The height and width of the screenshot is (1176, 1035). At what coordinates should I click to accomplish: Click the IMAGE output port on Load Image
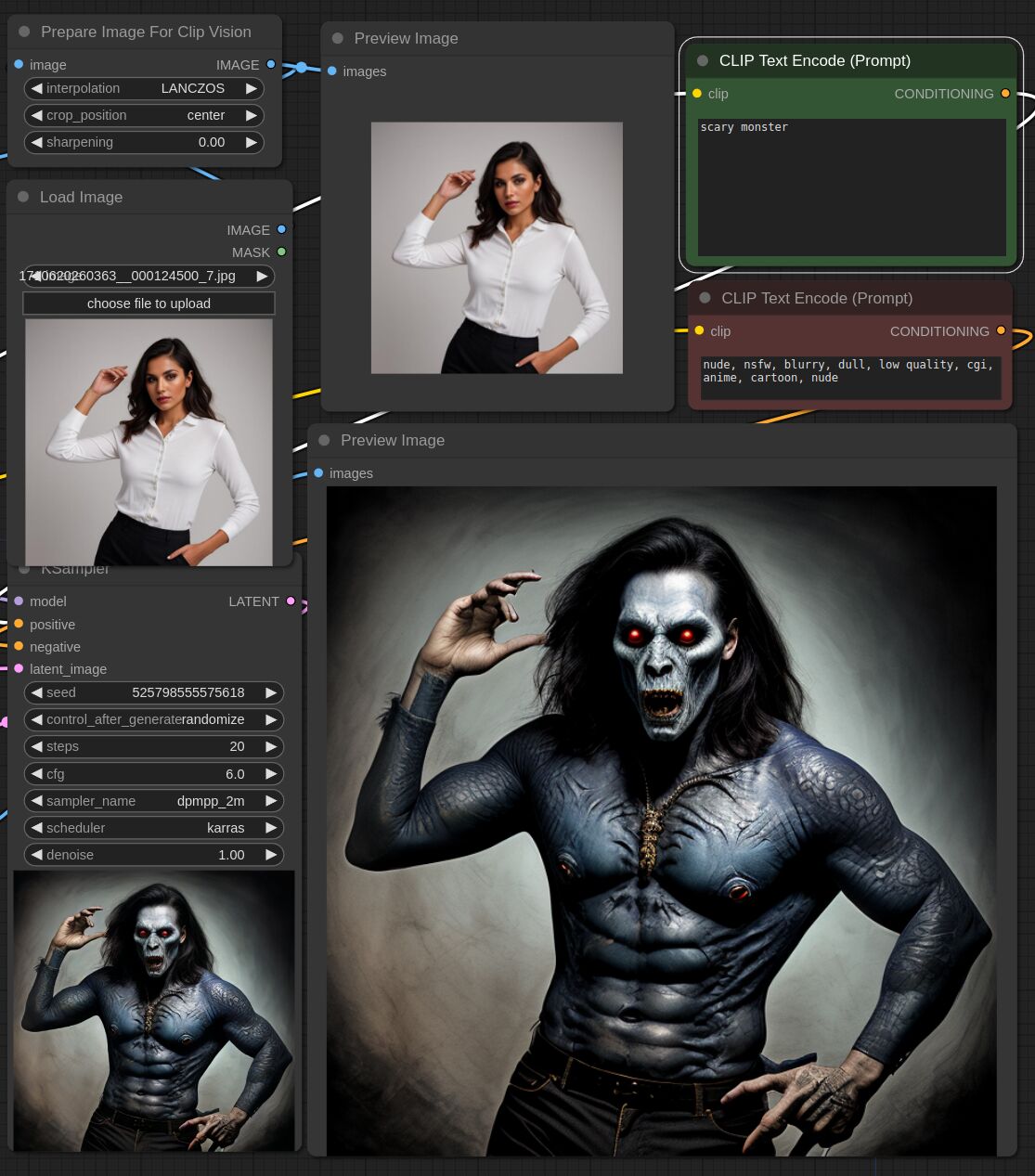[x=281, y=229]
